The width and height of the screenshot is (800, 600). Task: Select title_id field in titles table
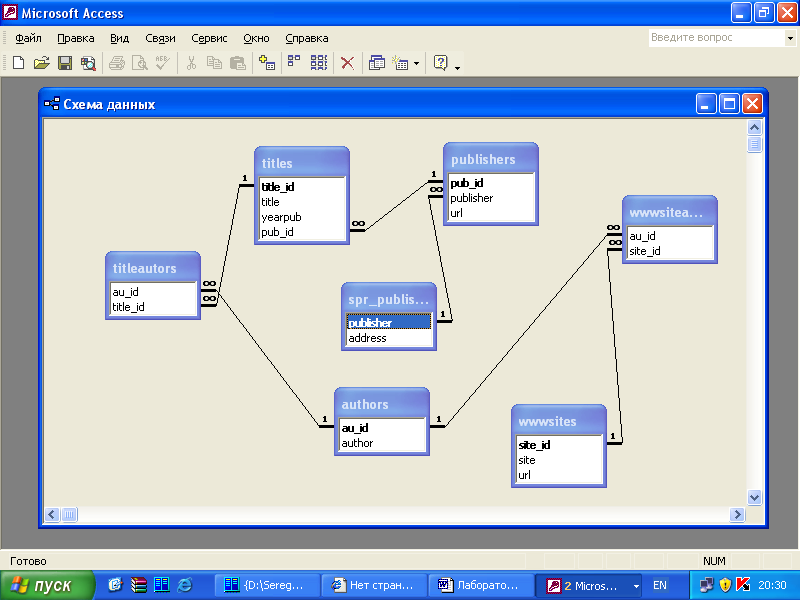303,187
